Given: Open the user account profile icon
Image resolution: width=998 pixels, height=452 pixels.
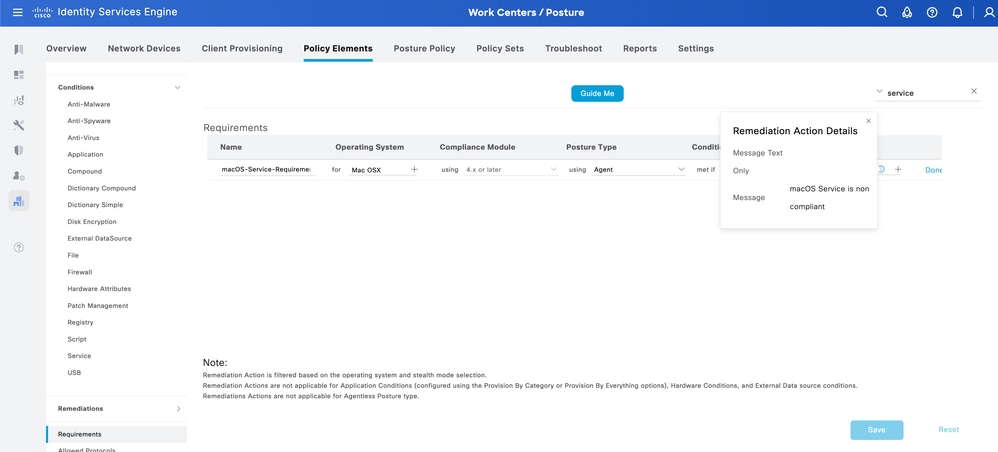Looking at the screenshot, I should click(988, 12).
